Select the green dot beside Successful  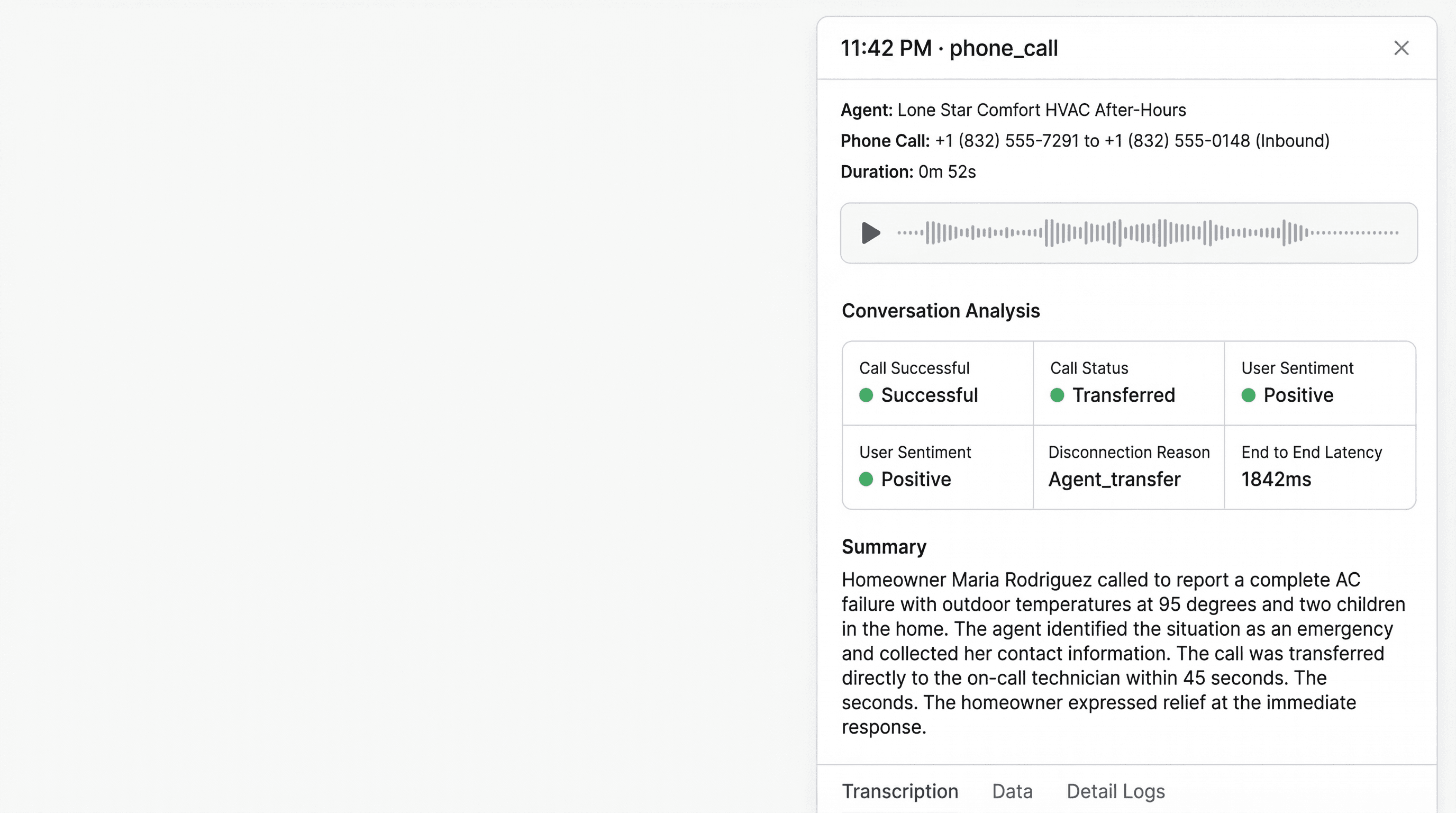[866, 396]
